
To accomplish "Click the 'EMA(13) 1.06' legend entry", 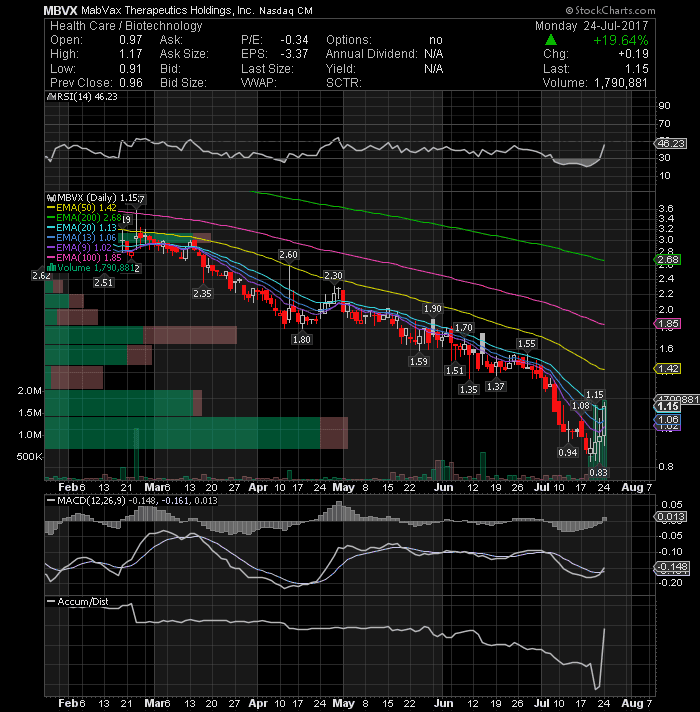I will [86, 238].
